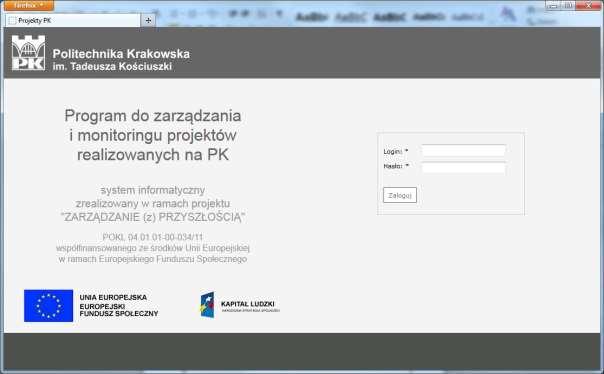Focus the Hasło password field

pos(463,168)
